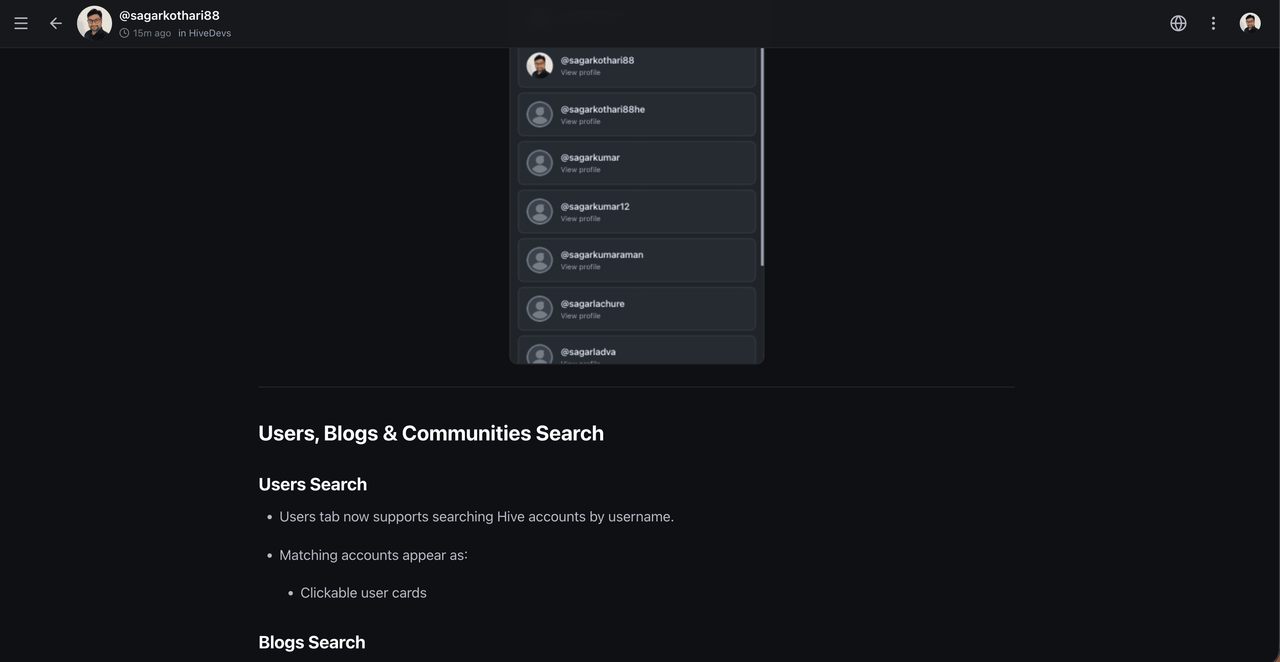The image size is (1280, 662).
Task: Go back with the left arrow icon
Action: (56, 23)
